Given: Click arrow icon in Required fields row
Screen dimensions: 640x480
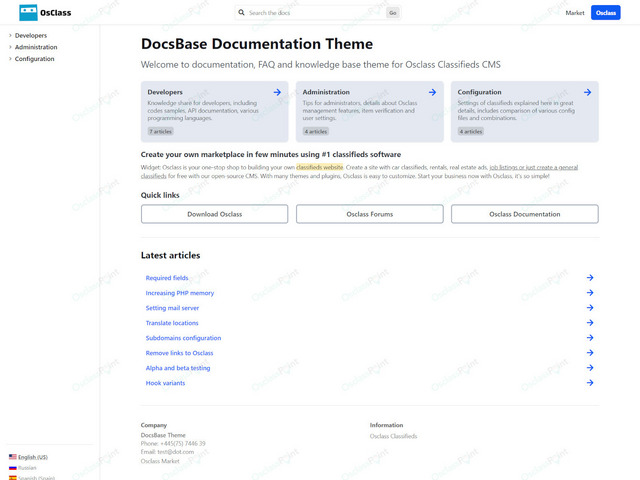Looking at the screenshot, I should coord(590,278).
